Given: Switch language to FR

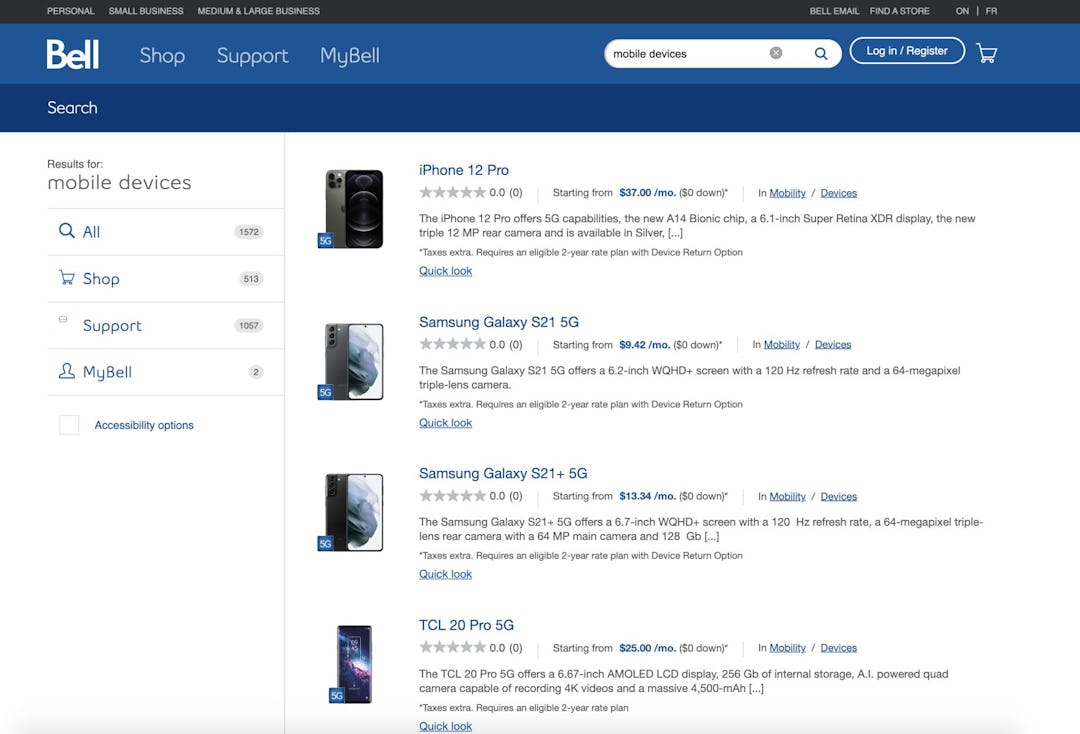Looking at the screenshot, I should 990,11.
